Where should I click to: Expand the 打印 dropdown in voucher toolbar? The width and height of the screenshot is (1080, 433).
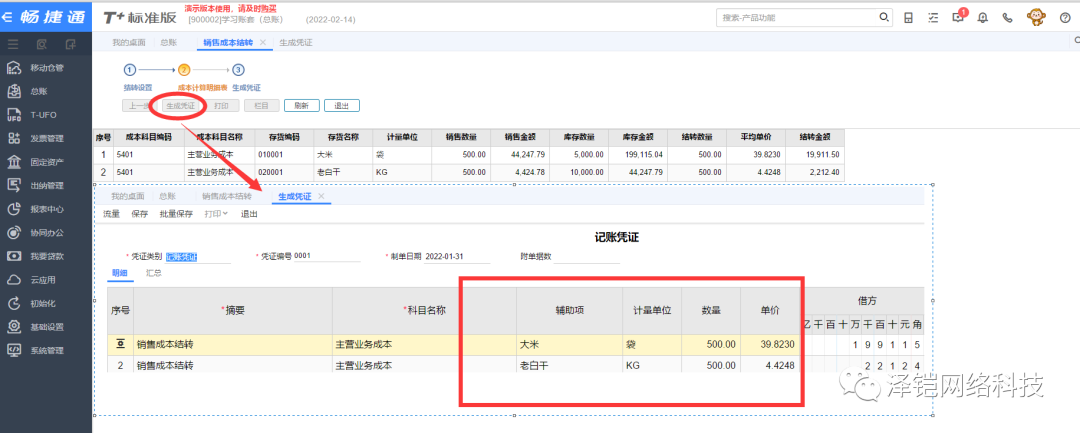coord(215,214)
